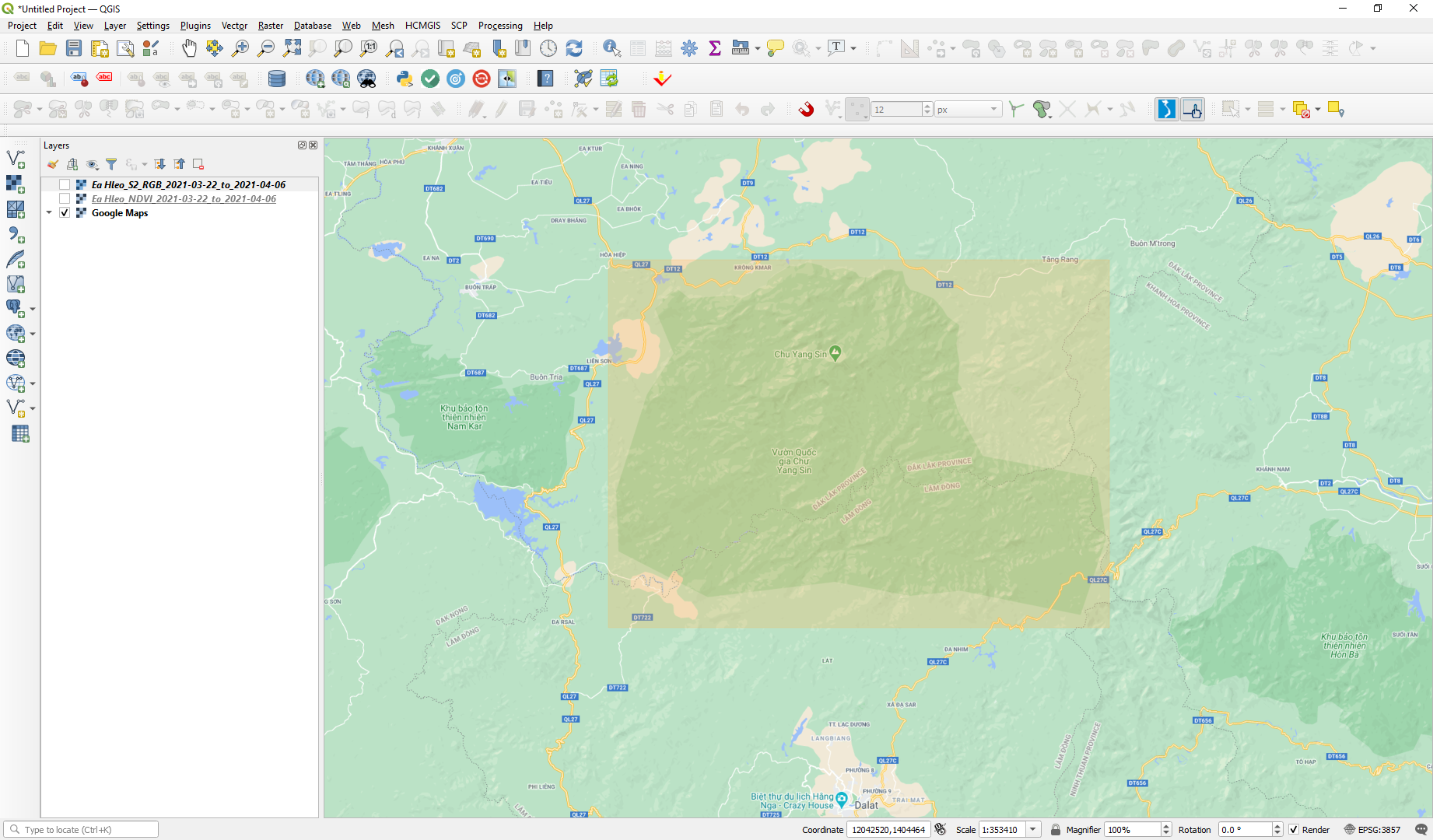Click the Add WMS/WMTS Layer globe icon
Viewport: 1433px width, 840px height.
click(x=14, y=334)
